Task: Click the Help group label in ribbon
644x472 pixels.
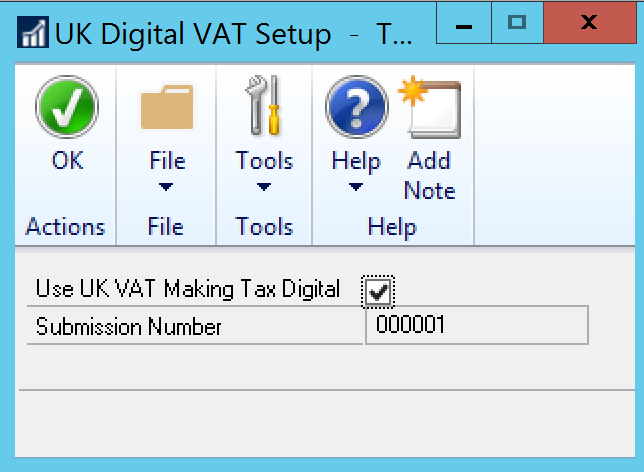Action: click(392, 228)
